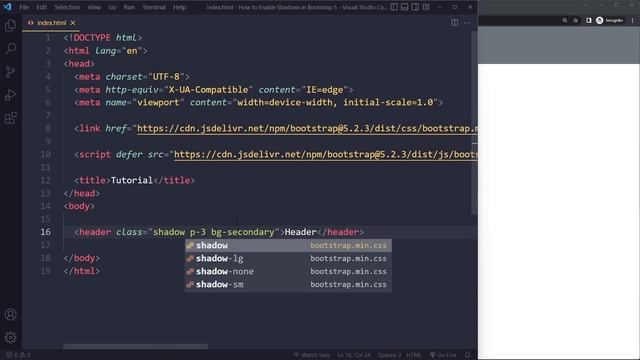Open the Help menu
This screenshot has height=360, width=640.
(180, 7)
